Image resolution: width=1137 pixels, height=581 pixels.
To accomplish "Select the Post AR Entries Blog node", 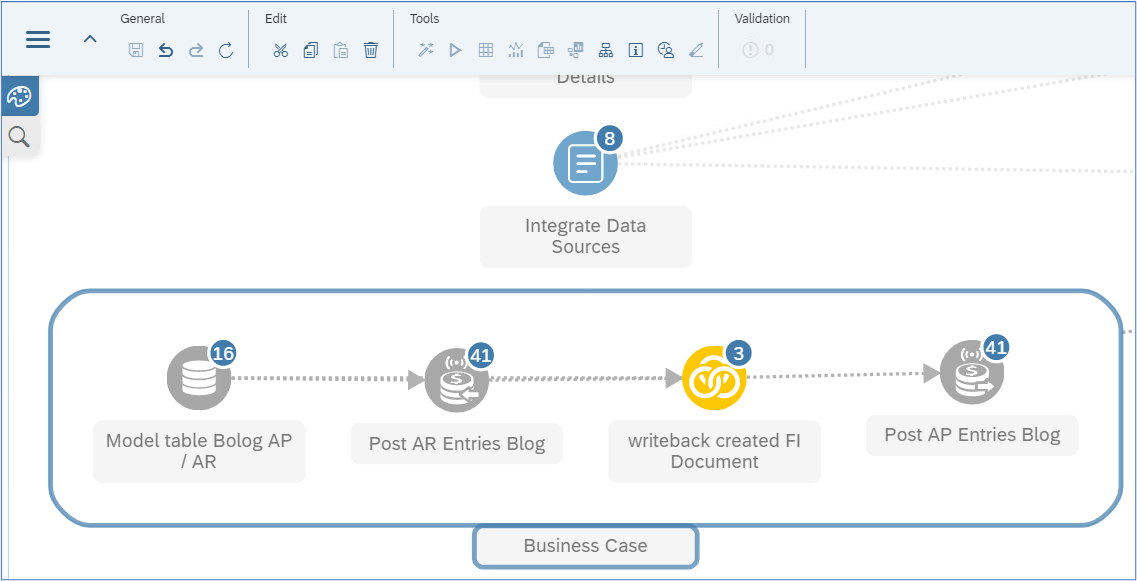I will pyautogui.click(x=456, y=378).
